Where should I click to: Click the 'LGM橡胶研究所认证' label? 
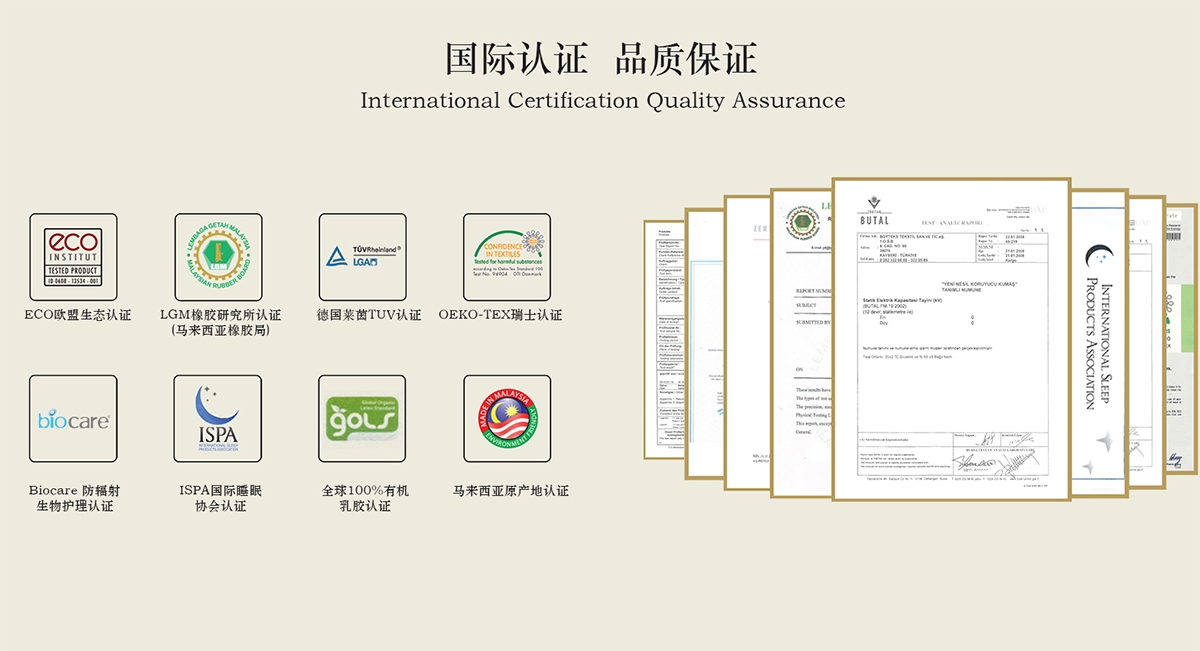coord(220,315)
